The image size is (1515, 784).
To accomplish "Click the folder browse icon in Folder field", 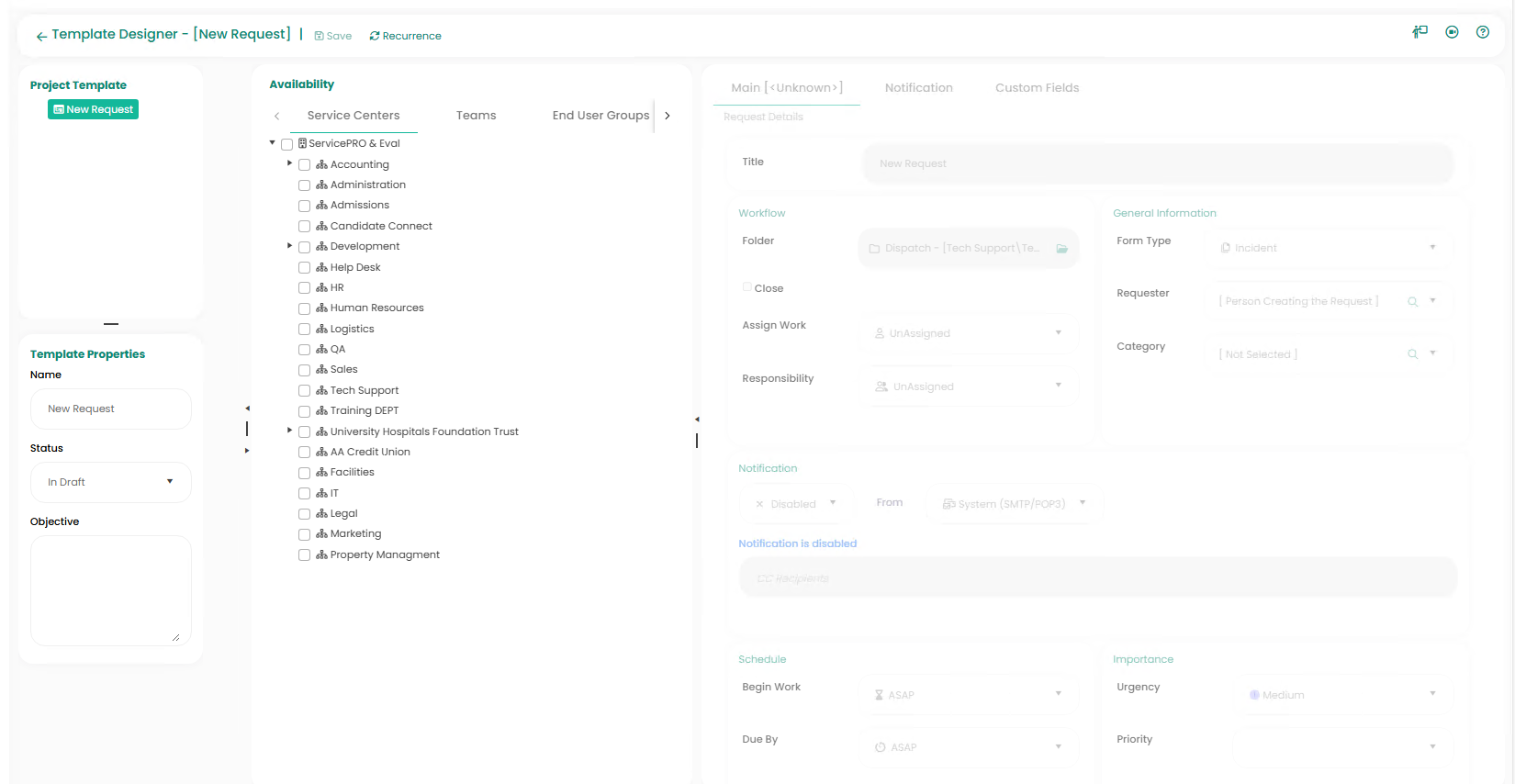I will 1061,249.
